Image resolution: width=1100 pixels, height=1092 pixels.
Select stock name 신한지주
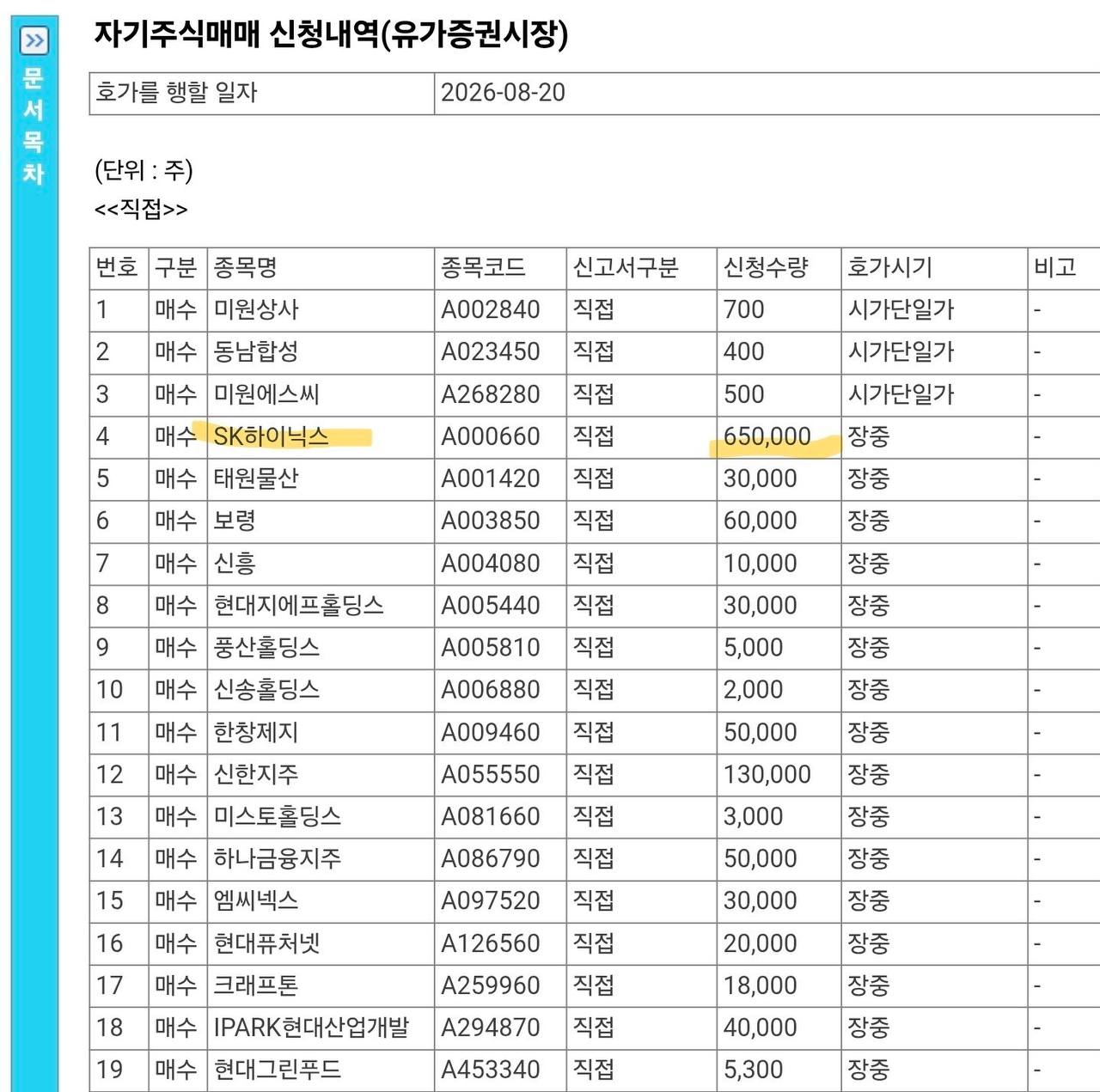(x=256, y=775)
